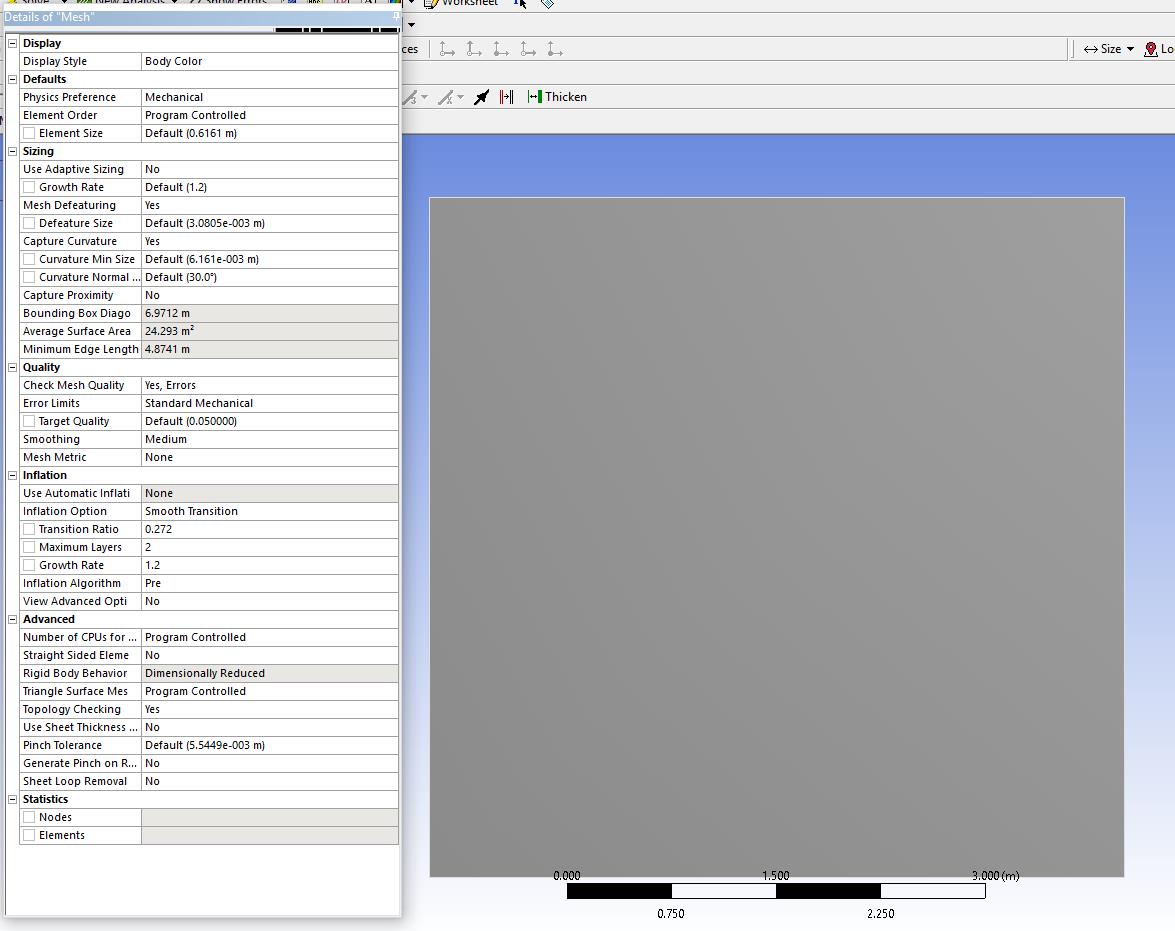Collapse the Inflation section
Viewport: 1175px width, 931px height.
12,475
